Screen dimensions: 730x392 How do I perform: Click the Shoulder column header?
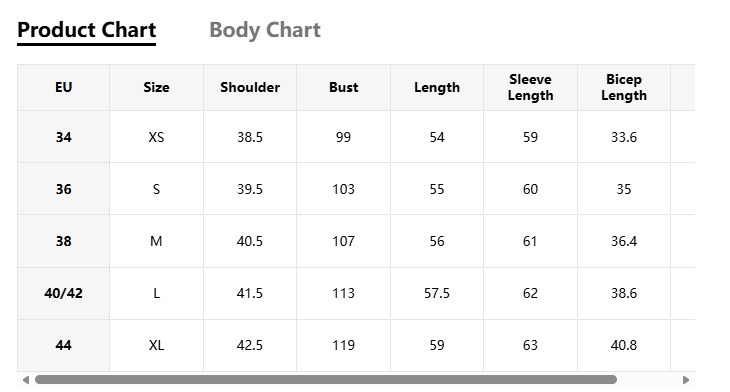point(250,88)
